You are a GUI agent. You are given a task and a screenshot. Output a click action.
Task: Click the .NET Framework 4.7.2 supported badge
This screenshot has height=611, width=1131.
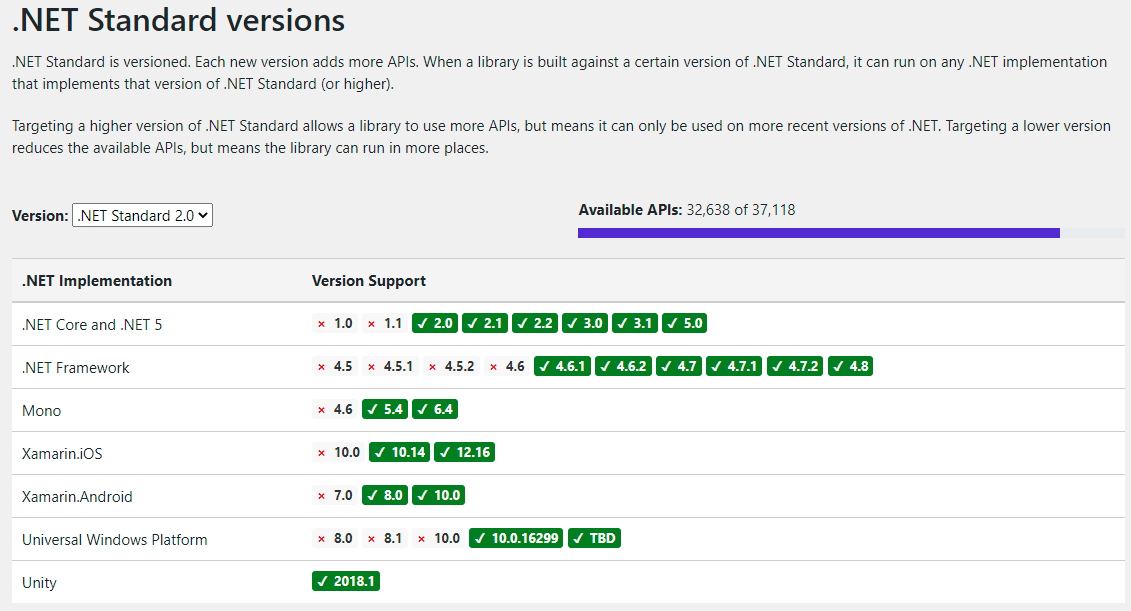click(x=796, y=366)
